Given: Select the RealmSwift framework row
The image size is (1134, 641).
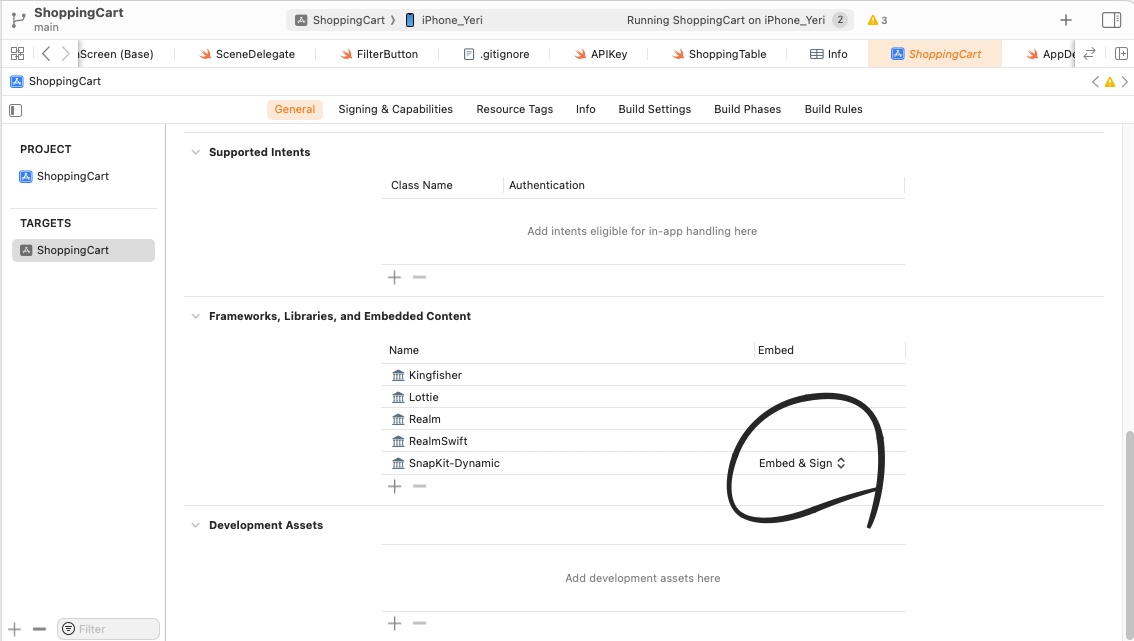Looking at the screenshot, I should 643,441.
